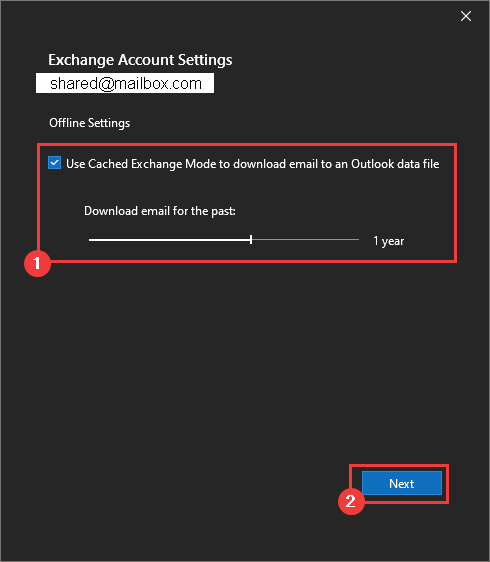This screenshot has width=490, height=562.
Task: Click the Next button
Action: coord(401,483)
